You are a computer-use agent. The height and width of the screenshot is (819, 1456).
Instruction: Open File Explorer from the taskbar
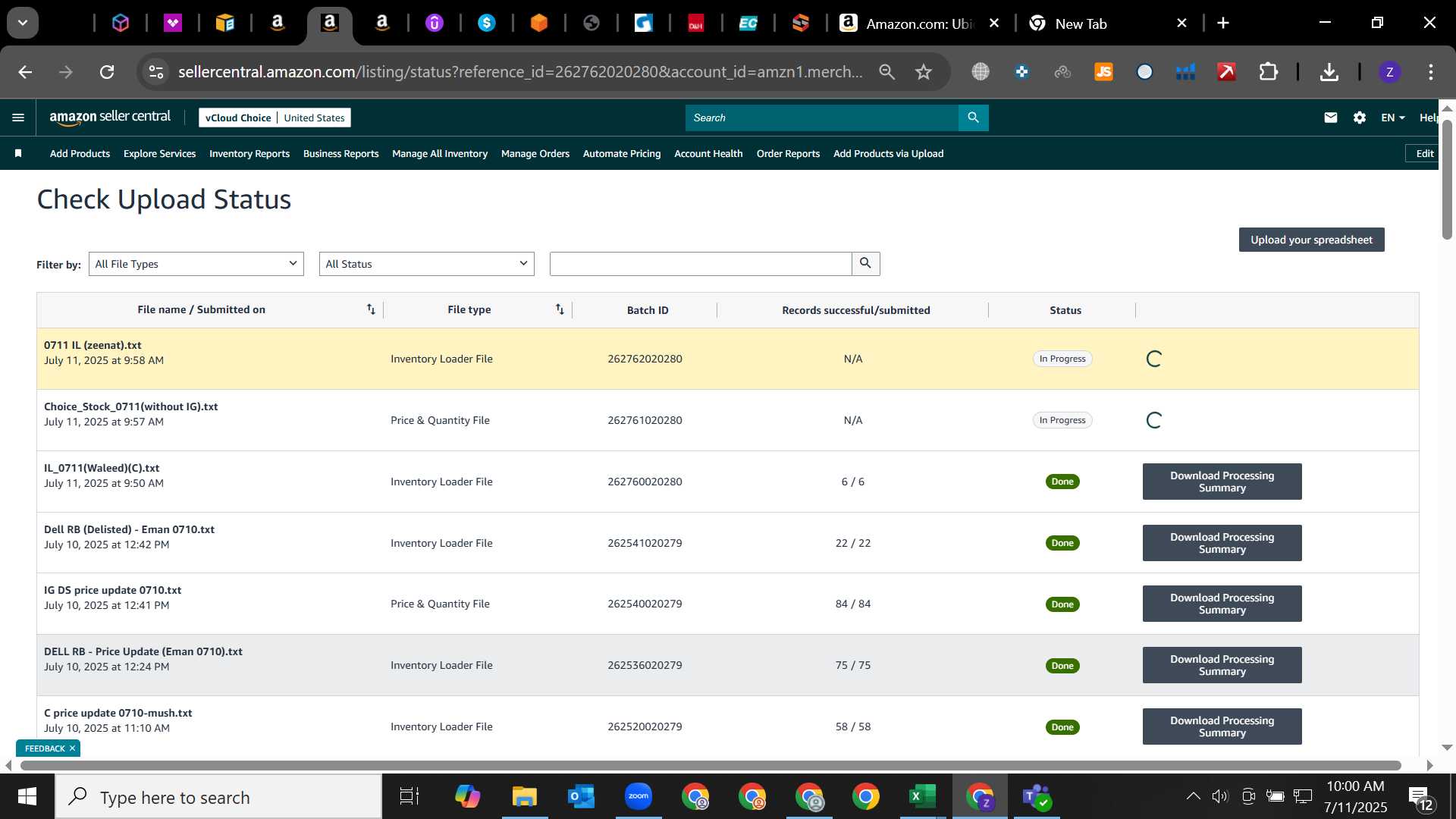[524, 796]
